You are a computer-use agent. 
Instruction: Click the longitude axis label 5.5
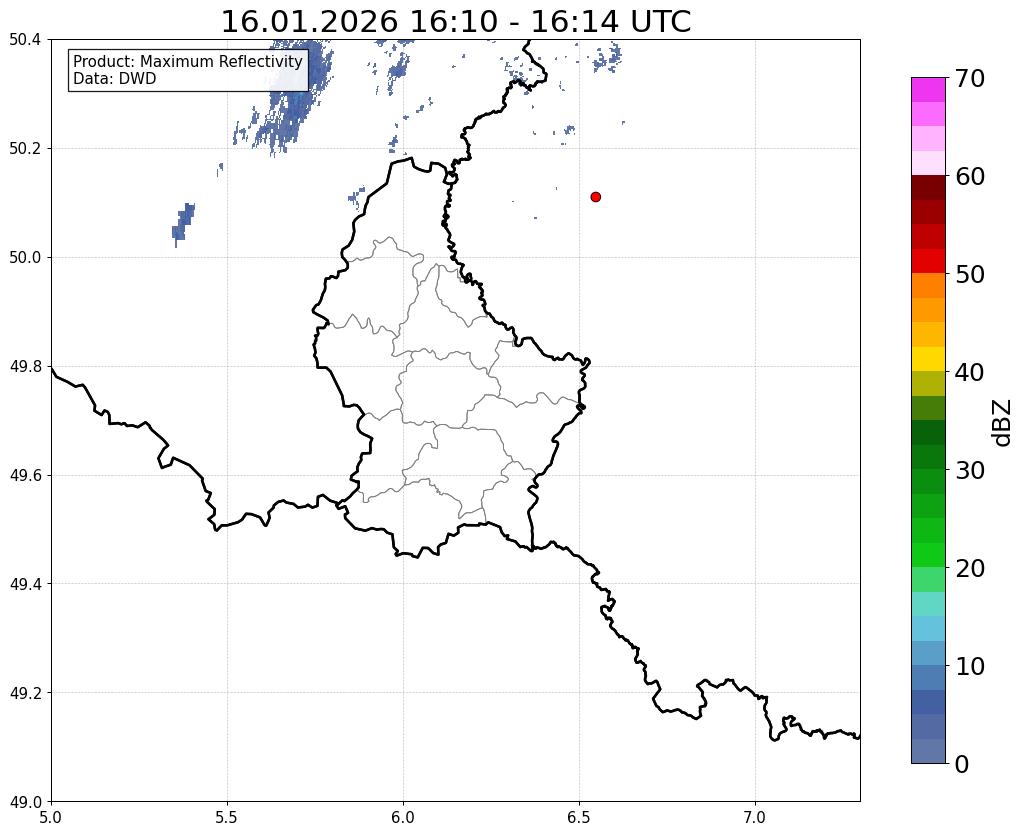(x=227, y=817)
